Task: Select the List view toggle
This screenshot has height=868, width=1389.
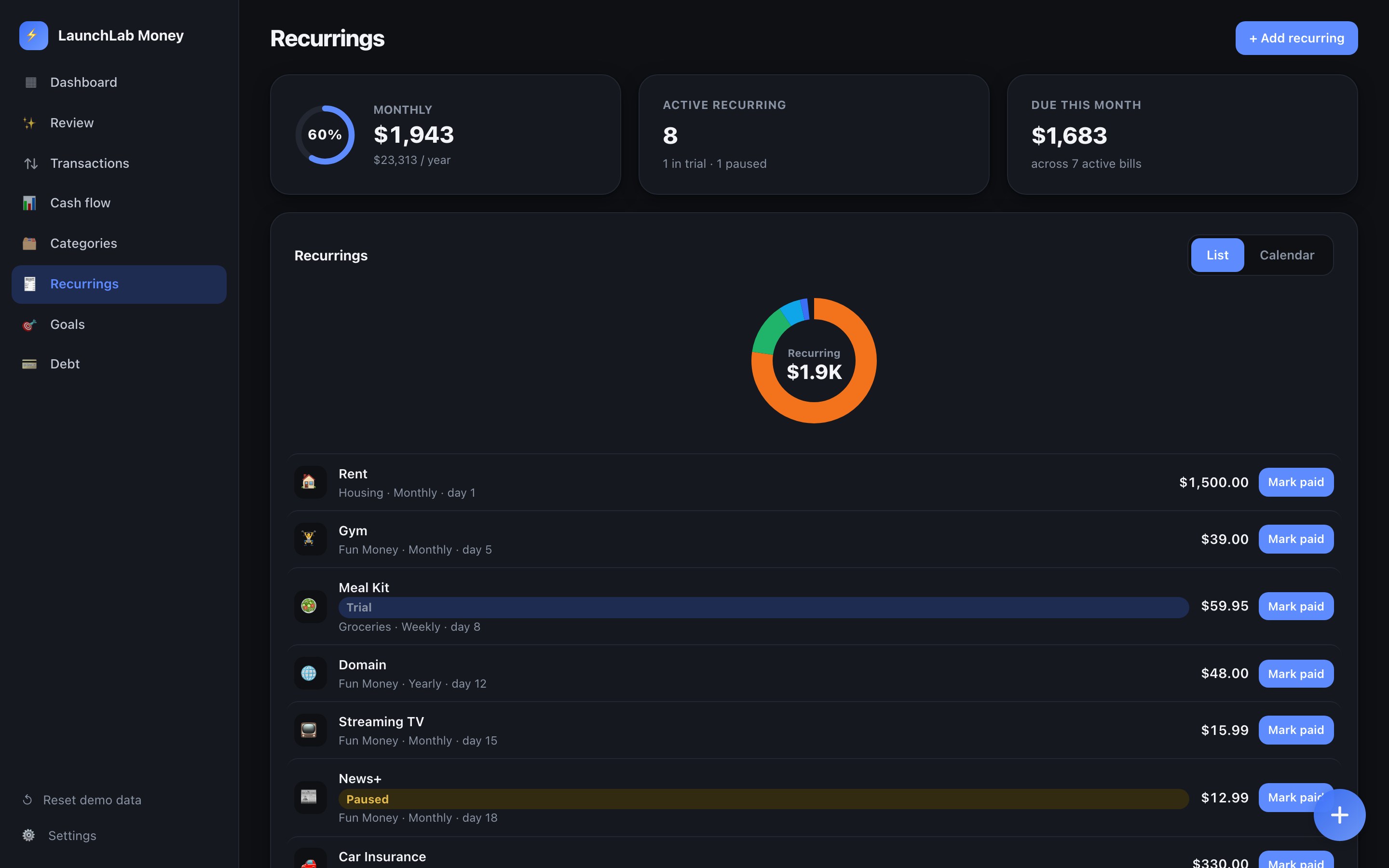Action: pos(1217,256)
